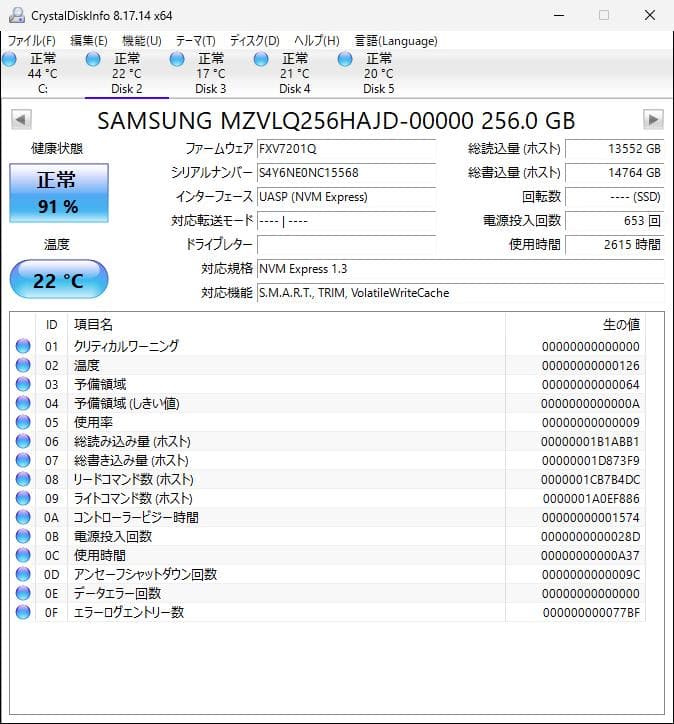674x724 pixels.
Task: Click status orb for row 0C 使用時間
Action: 23,555
